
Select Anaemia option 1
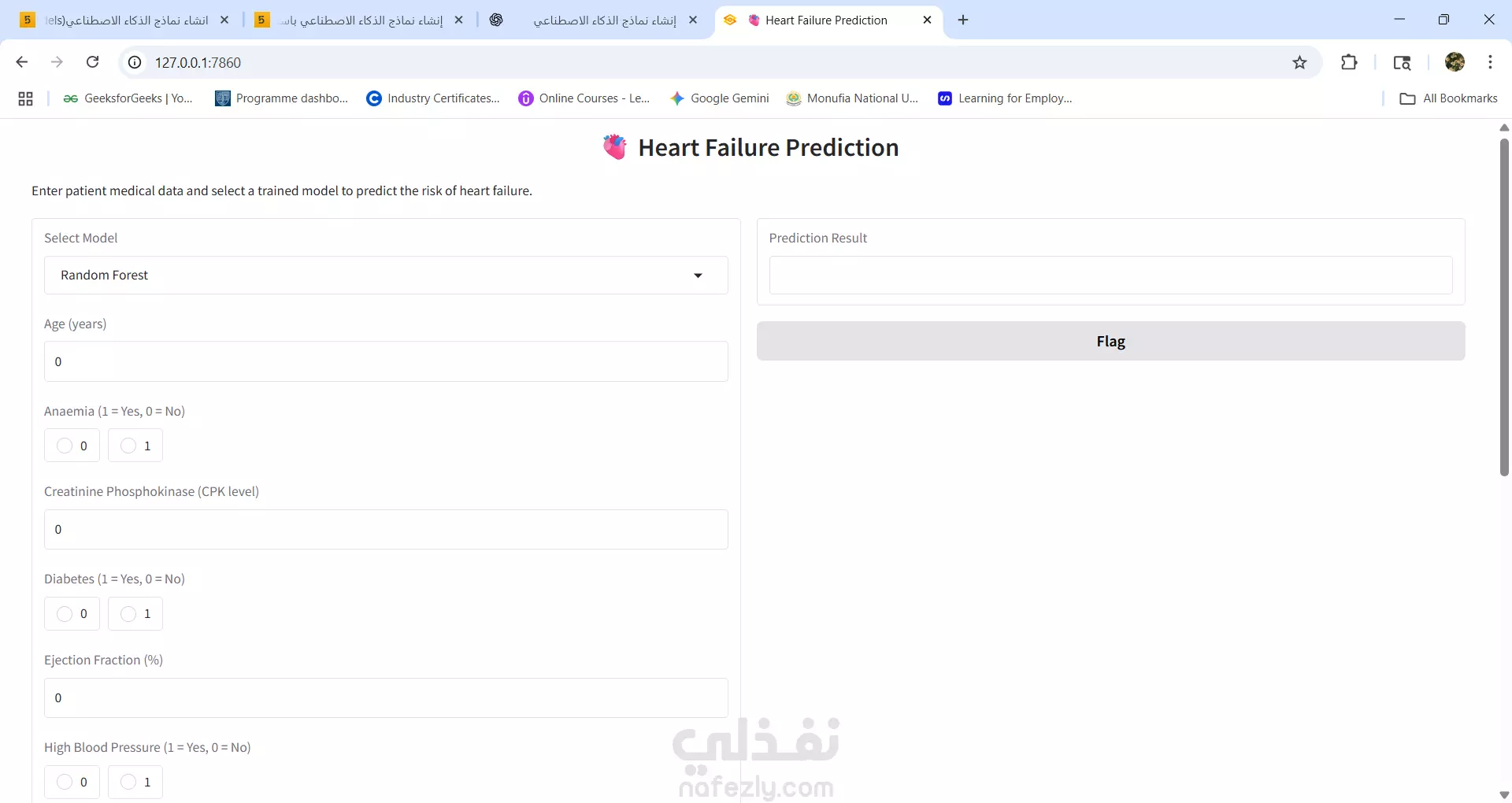[x=135, y=446]
